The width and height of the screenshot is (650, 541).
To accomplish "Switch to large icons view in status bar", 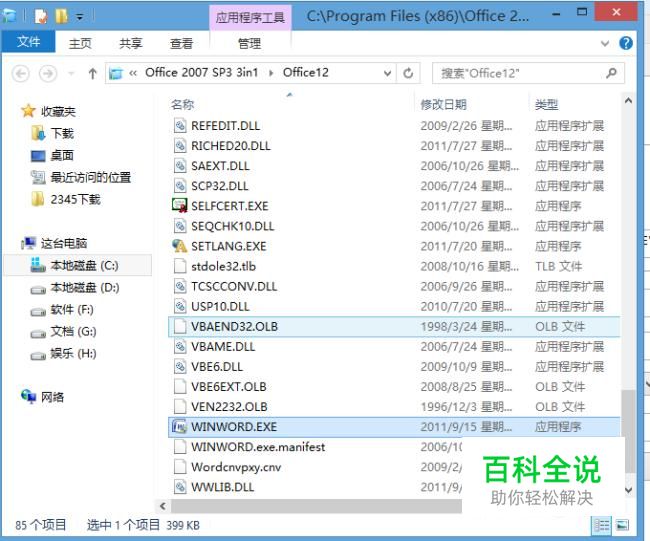I will pos(622,526).
